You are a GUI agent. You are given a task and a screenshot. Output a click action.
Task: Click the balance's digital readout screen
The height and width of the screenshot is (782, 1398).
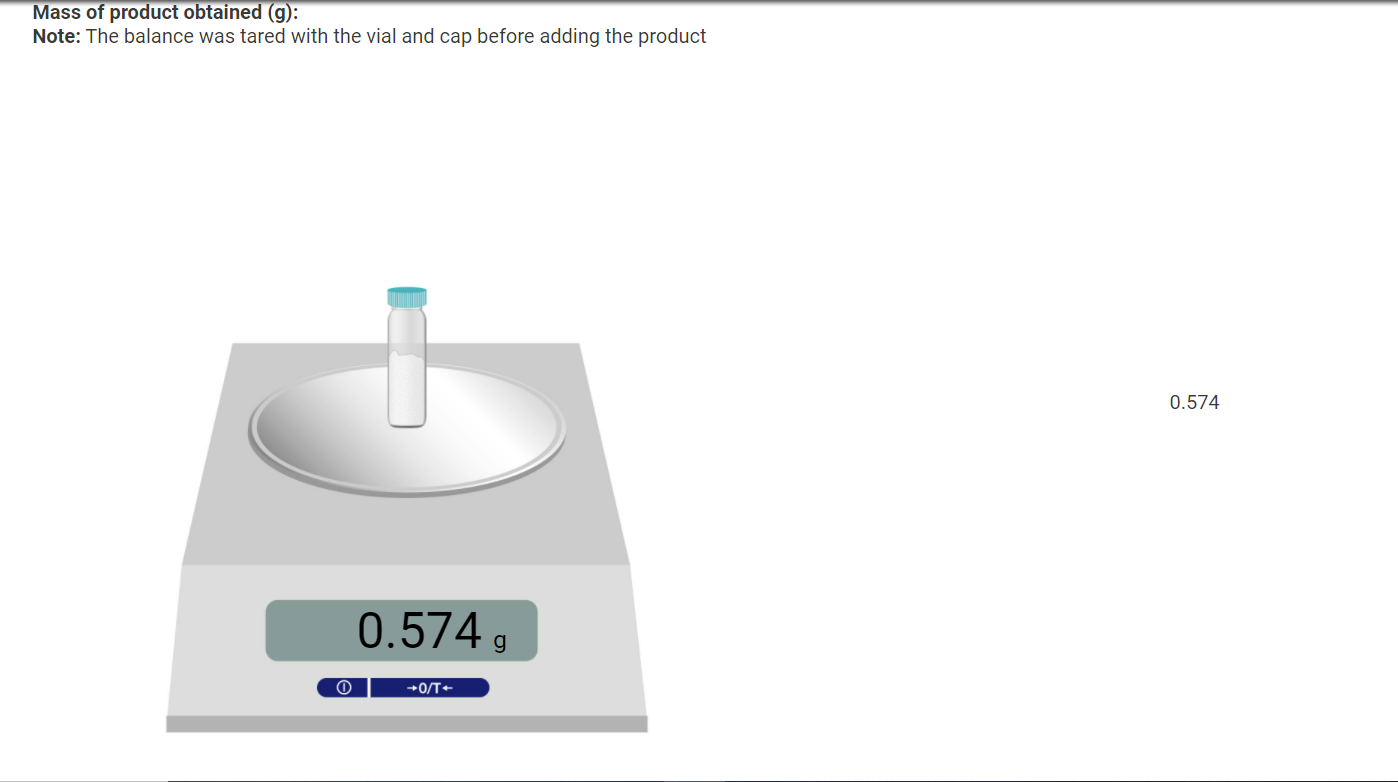[400, 630]
